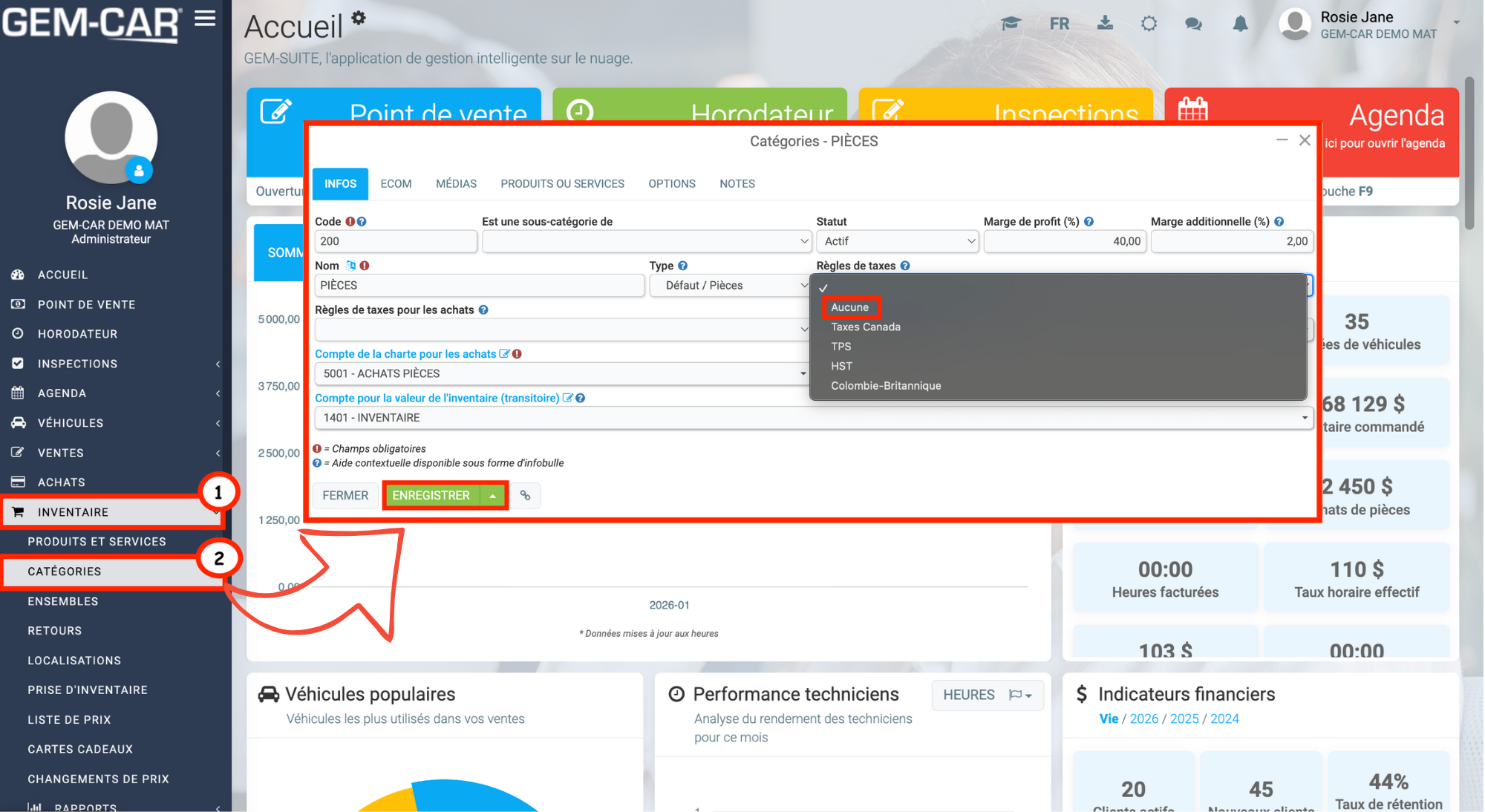This screenshot has height=812, width=1485.
Task: Click the notifications bell icon
Action: [1240, 24]
